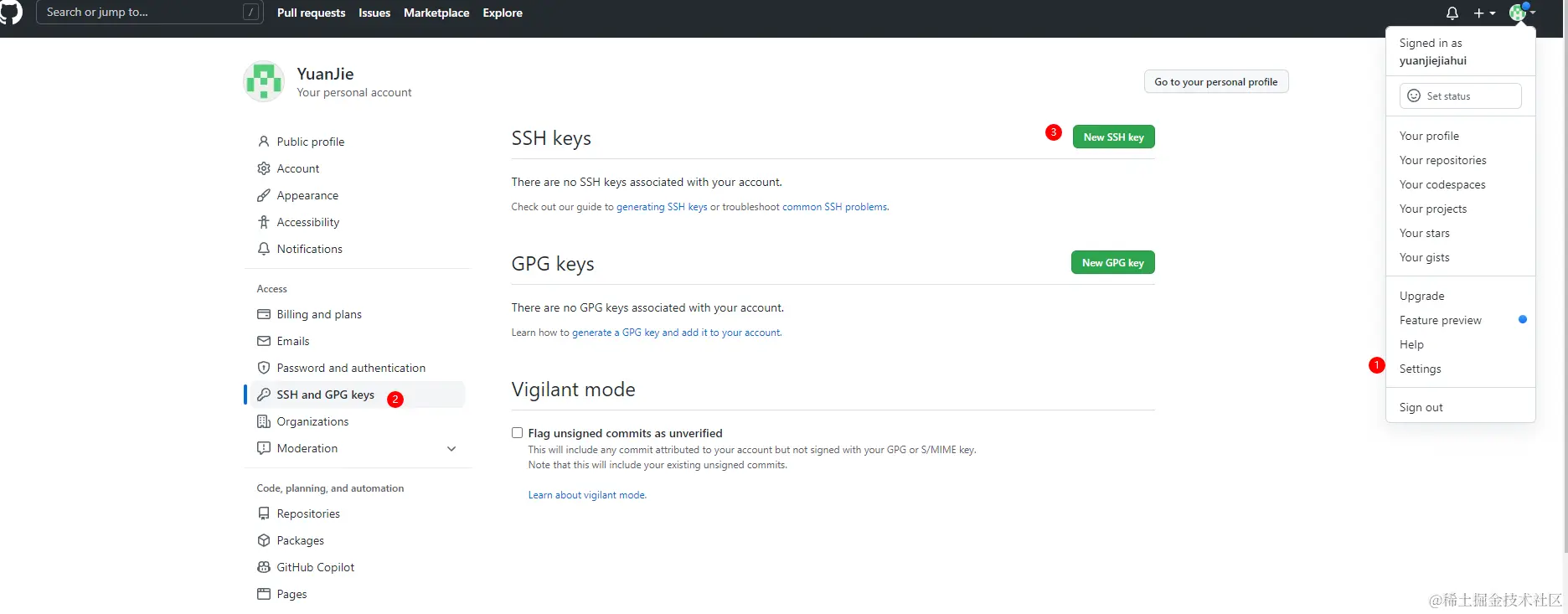The height and width of the screenshot is (614, 1568).
Task: Click the YuanJie account name heading
Action: [x=325, y=74]
